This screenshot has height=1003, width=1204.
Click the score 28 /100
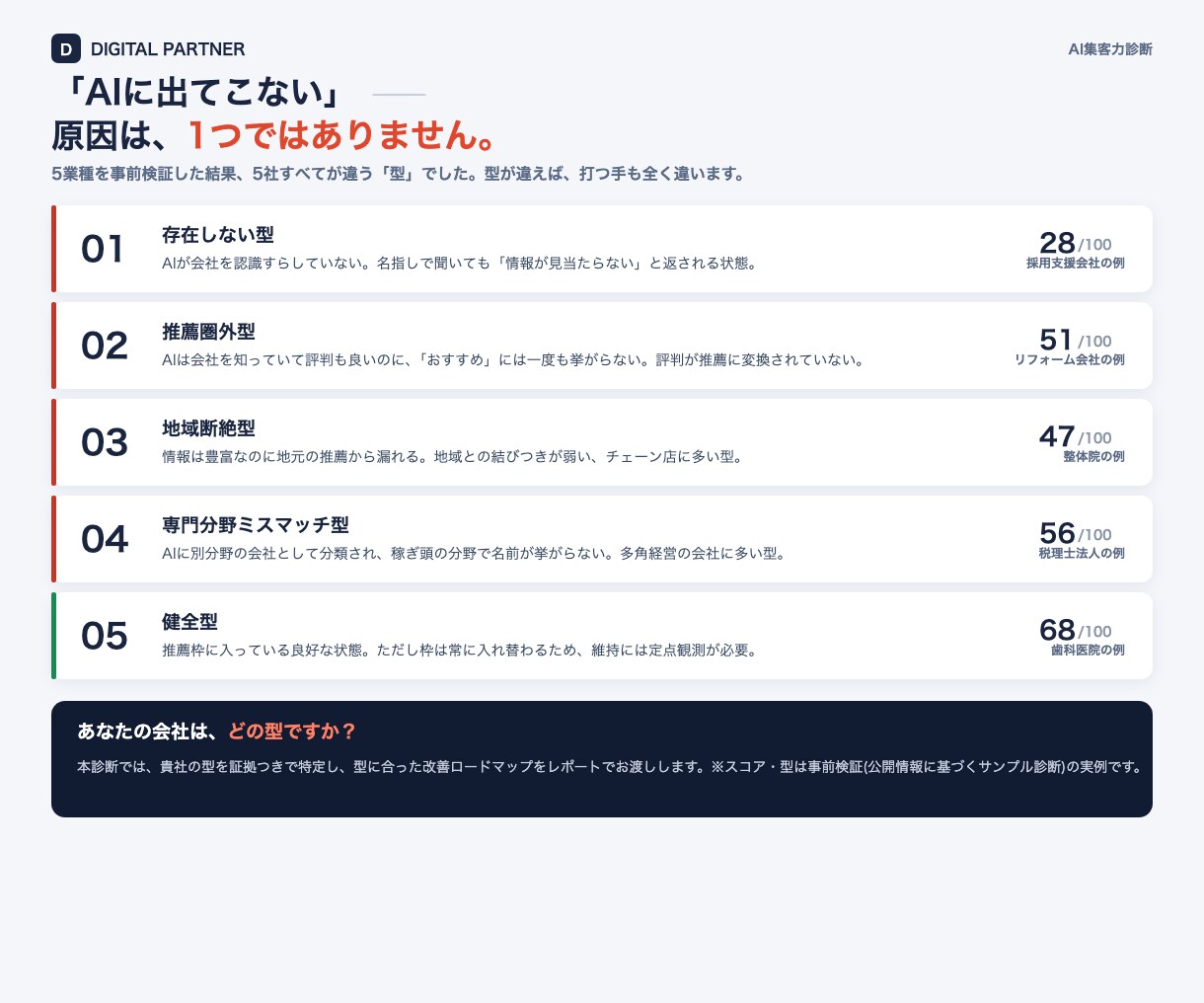[1076, 243]
